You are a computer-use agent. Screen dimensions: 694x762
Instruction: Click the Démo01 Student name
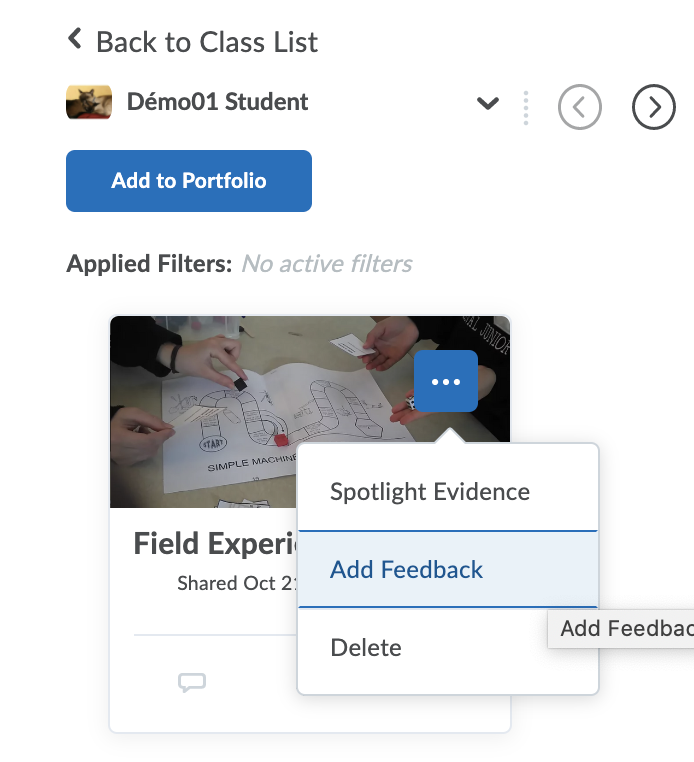[217, 102]
